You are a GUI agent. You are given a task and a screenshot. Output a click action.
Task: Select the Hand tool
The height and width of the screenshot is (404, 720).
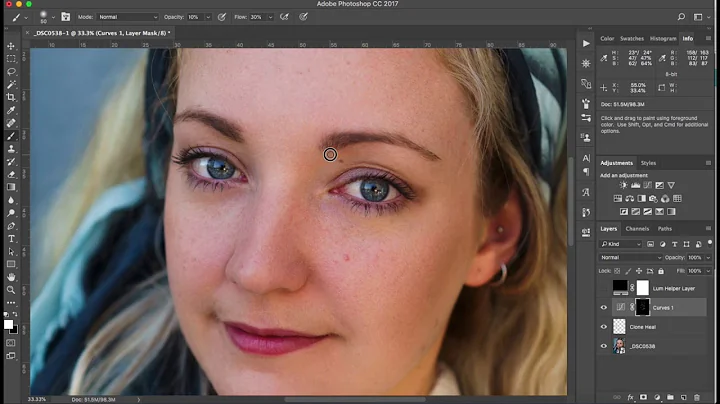[x=11, y=277]
